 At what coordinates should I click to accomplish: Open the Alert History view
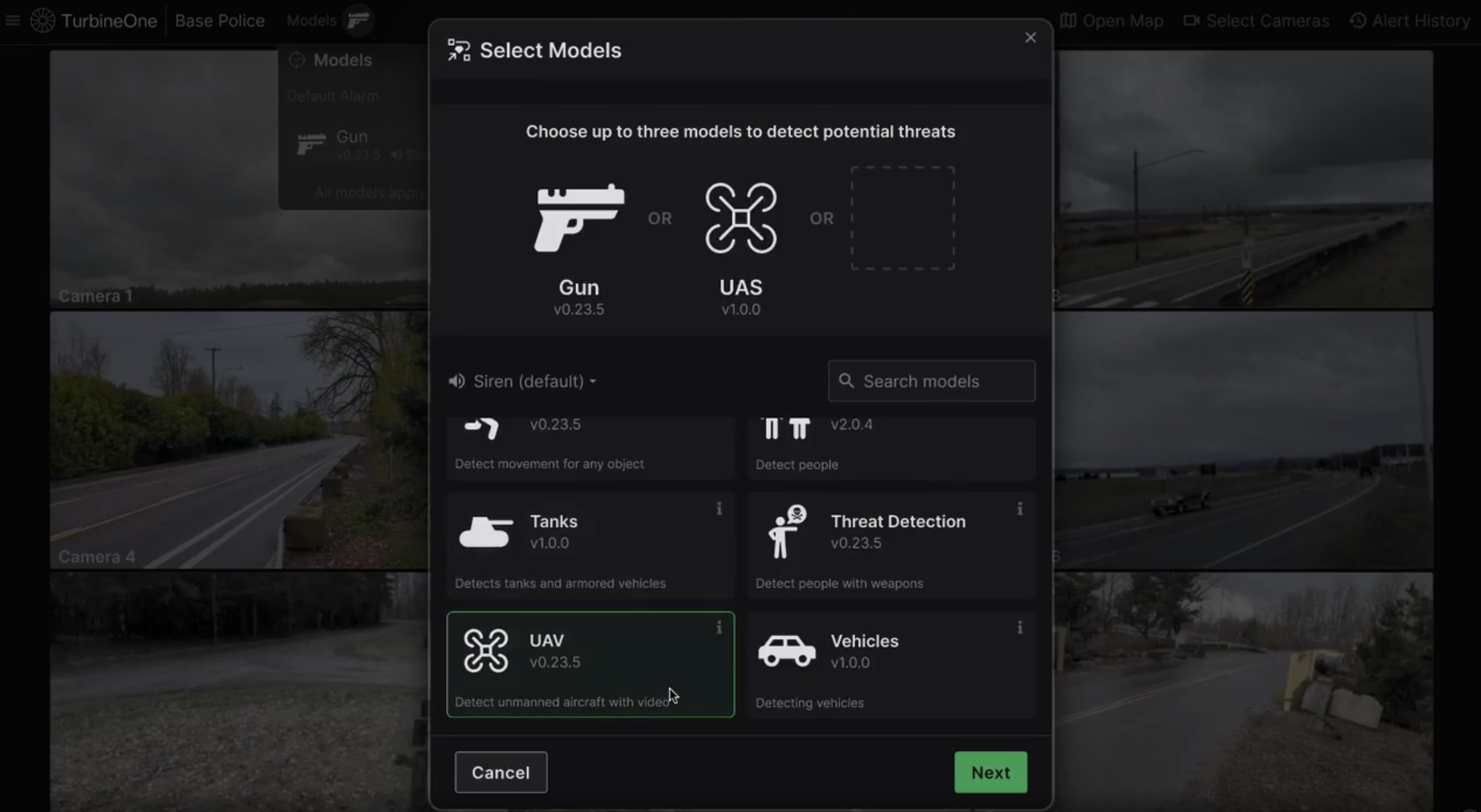pos(1409,21)
